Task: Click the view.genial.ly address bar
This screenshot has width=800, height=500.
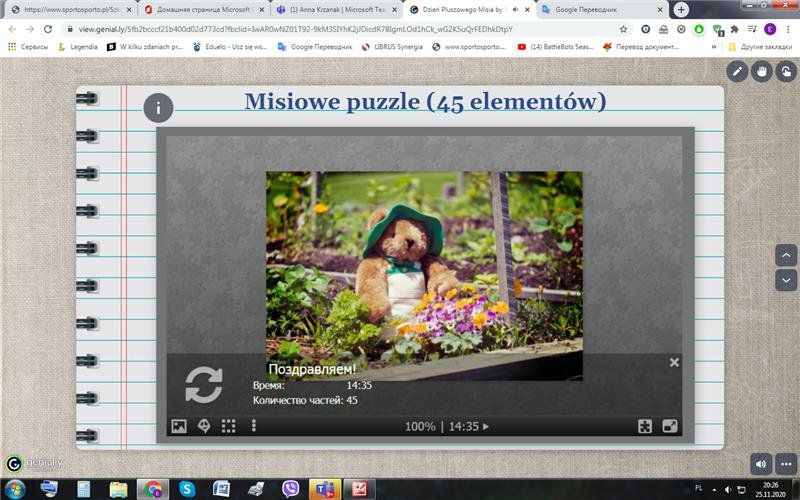Action: (296, 29)
